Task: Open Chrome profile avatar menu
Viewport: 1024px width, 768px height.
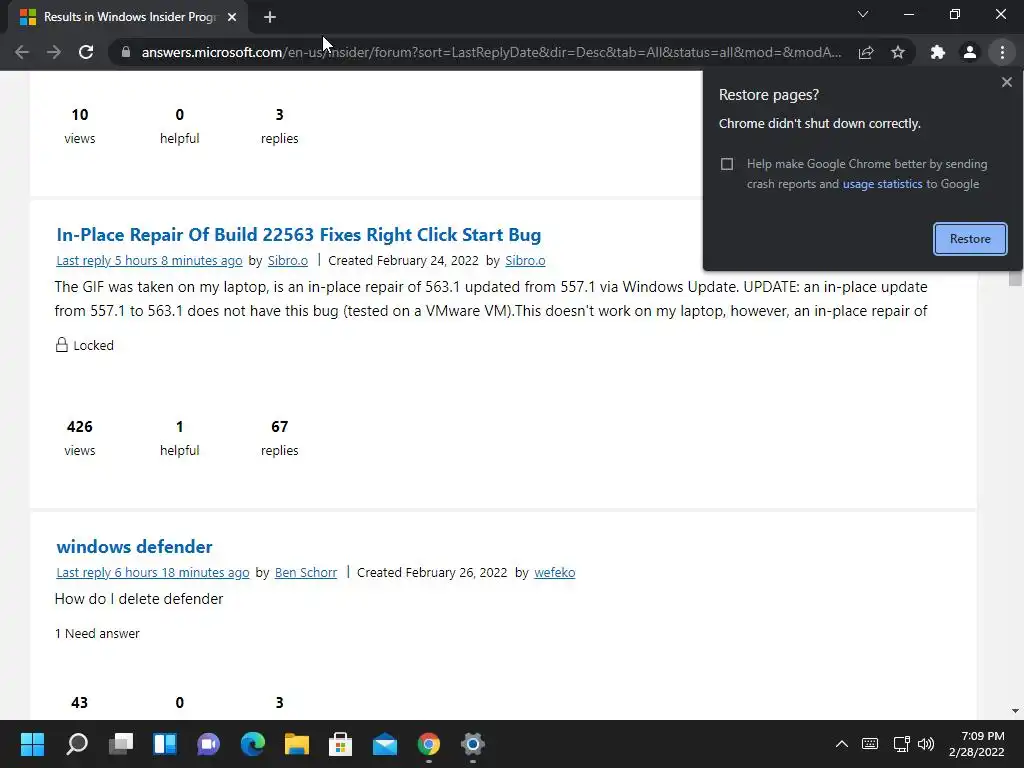Action: (x=970, y=52)
